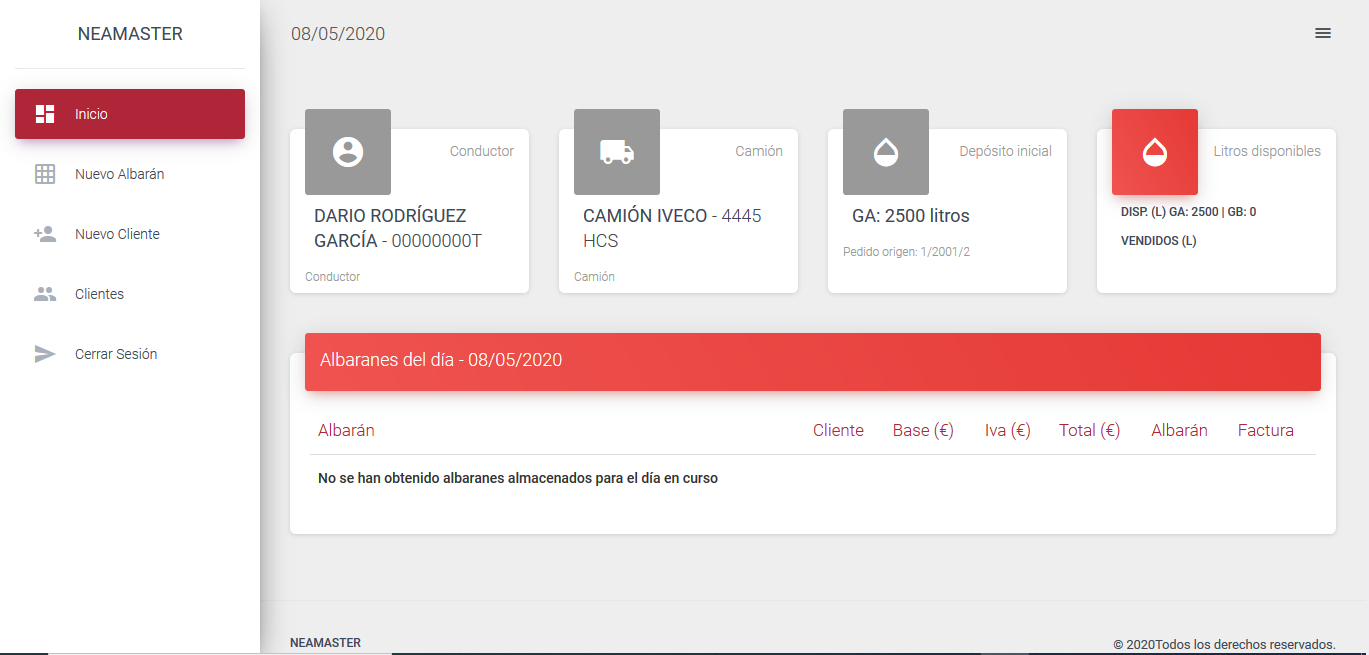Click the Cliente column header
The image size is (1369, 655).
[838, 430]
